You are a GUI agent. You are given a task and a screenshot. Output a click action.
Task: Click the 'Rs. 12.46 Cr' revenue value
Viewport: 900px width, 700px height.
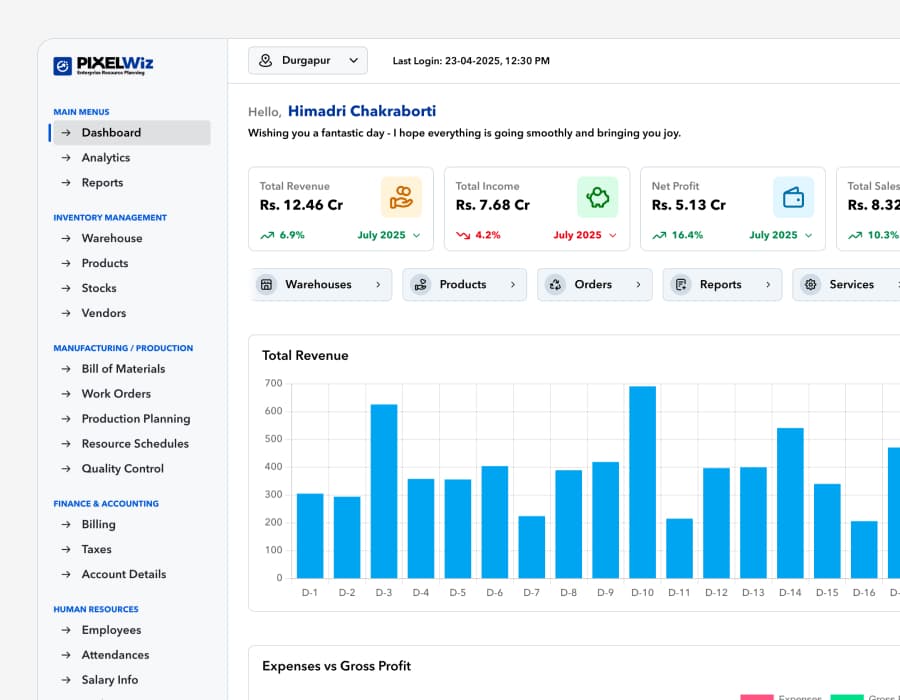coord(301,205)
